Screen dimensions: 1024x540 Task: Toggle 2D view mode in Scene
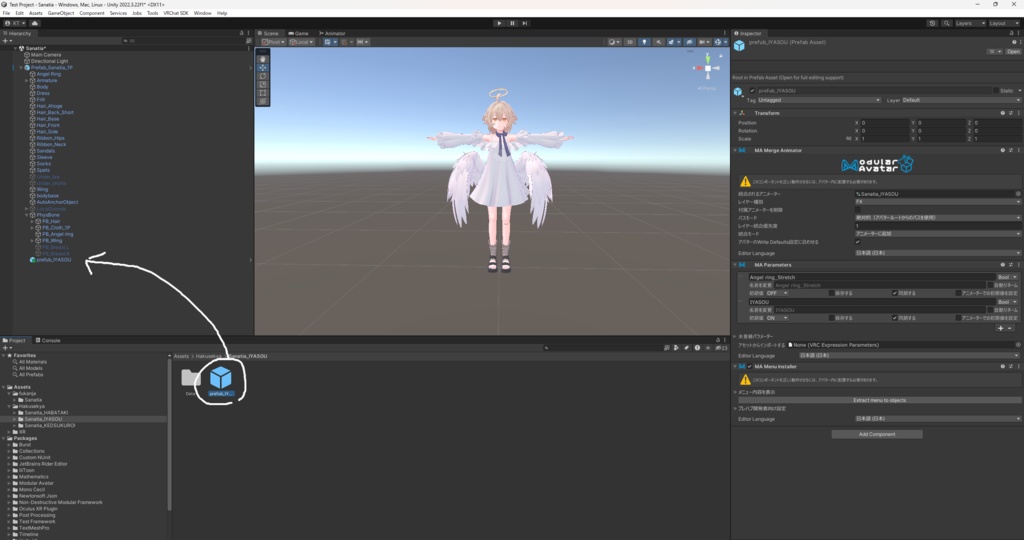pyautogui.click(x=630, y=42)
